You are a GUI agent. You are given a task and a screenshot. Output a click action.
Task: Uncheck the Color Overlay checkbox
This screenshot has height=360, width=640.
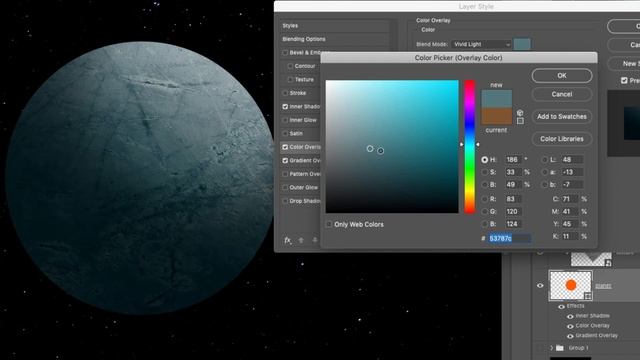(x=285, y=147)
